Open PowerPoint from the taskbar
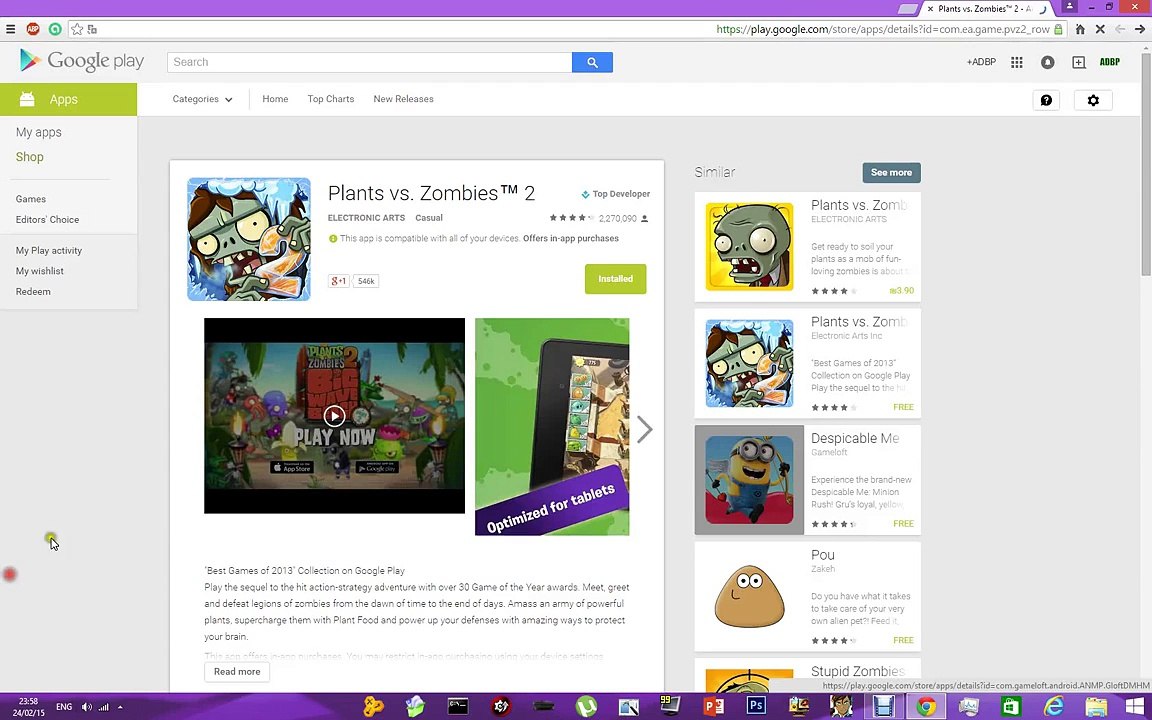Screen dimensions: 1152x720 (x=713, y=707)
